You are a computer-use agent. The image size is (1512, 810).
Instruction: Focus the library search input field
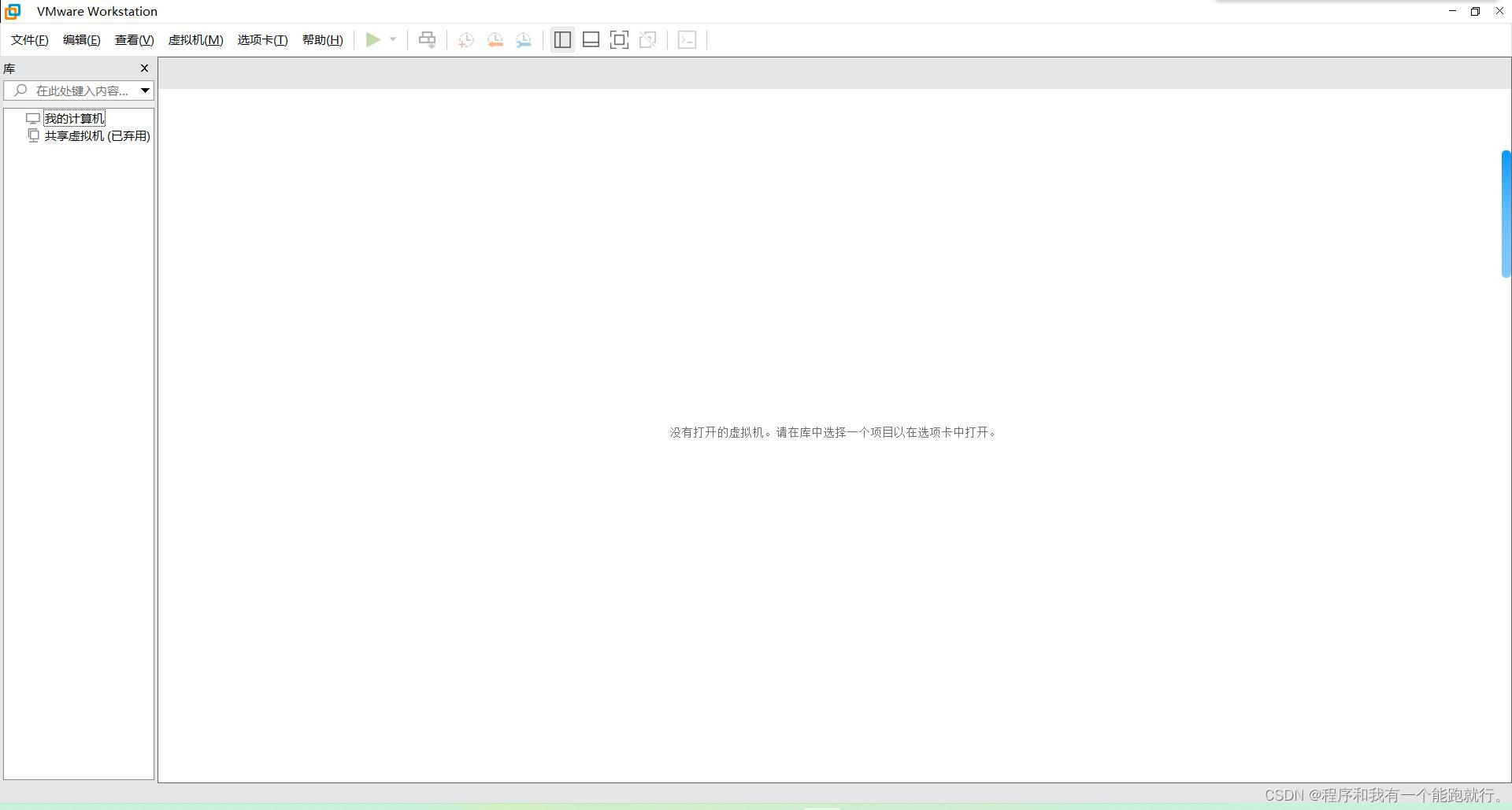point(79,91)
